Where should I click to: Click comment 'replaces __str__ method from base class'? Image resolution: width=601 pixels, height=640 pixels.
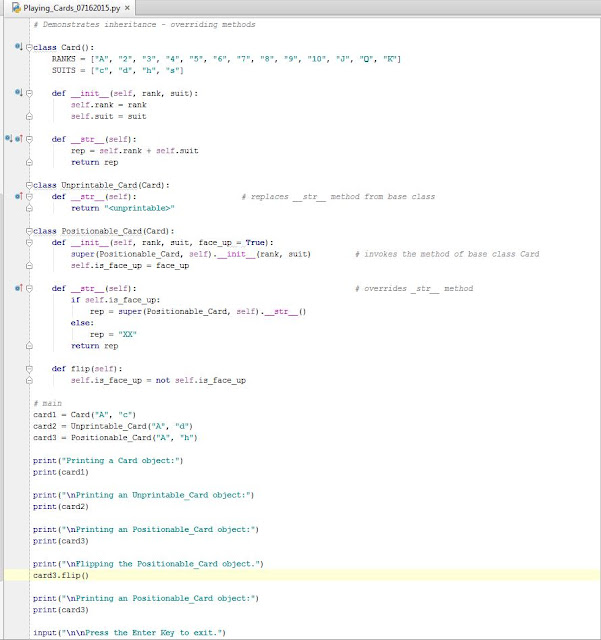click(338, 197)
